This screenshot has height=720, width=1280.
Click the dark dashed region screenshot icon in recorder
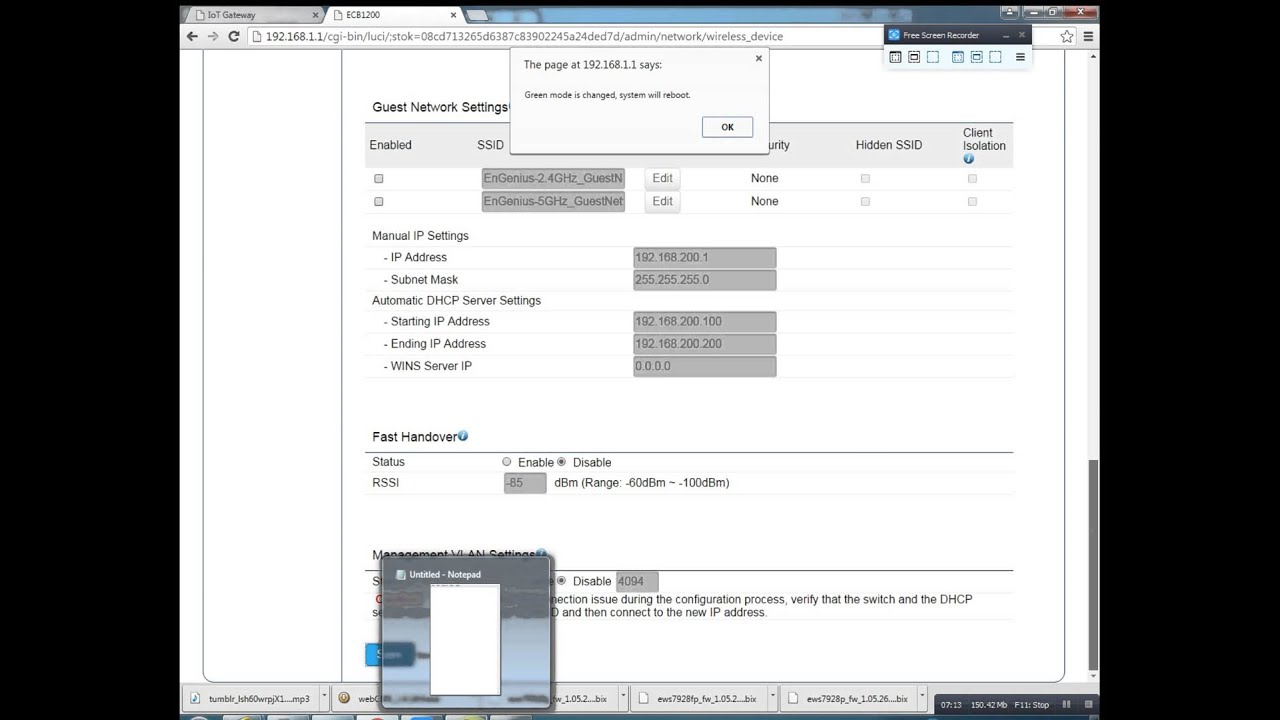pos(933,57)
